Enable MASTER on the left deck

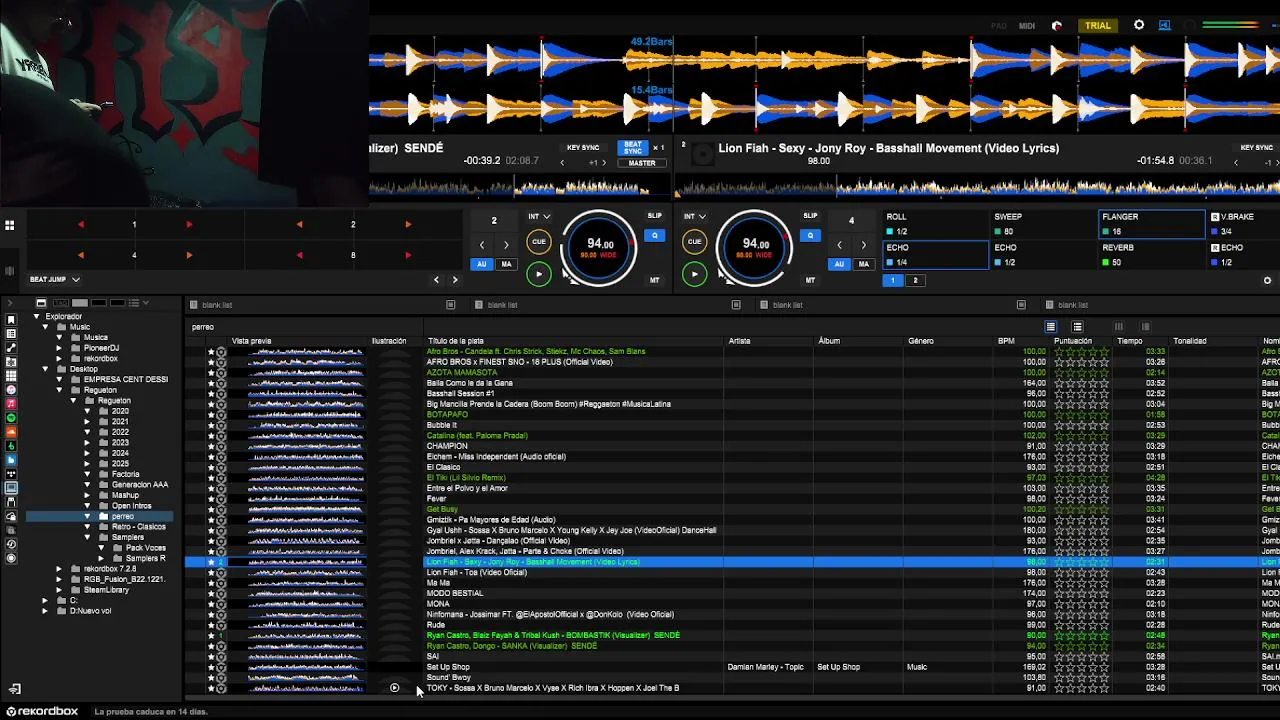point(641,163)
